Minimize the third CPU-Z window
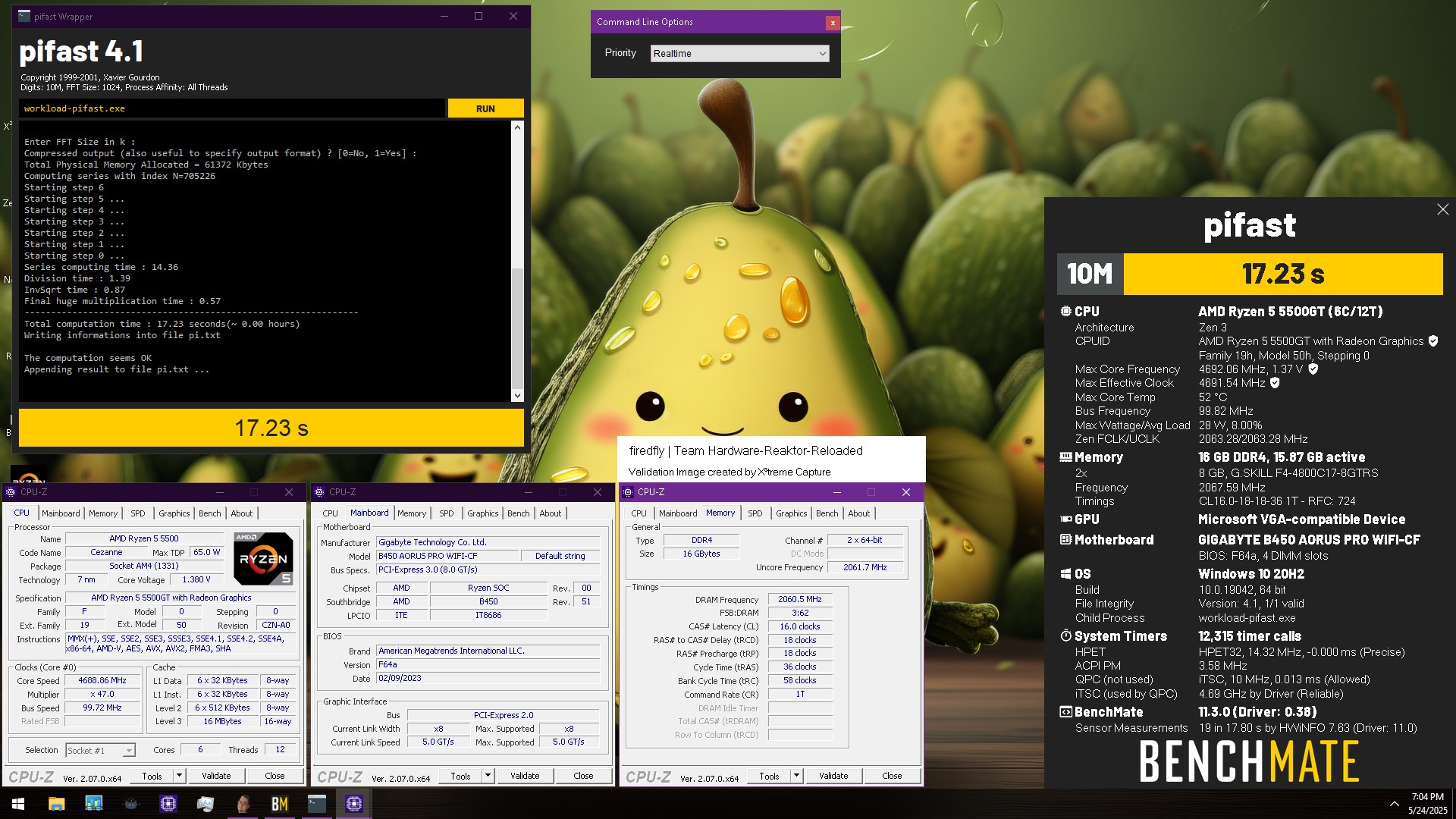Viewport: 1456px width, 819px height. tap(837, 492)
